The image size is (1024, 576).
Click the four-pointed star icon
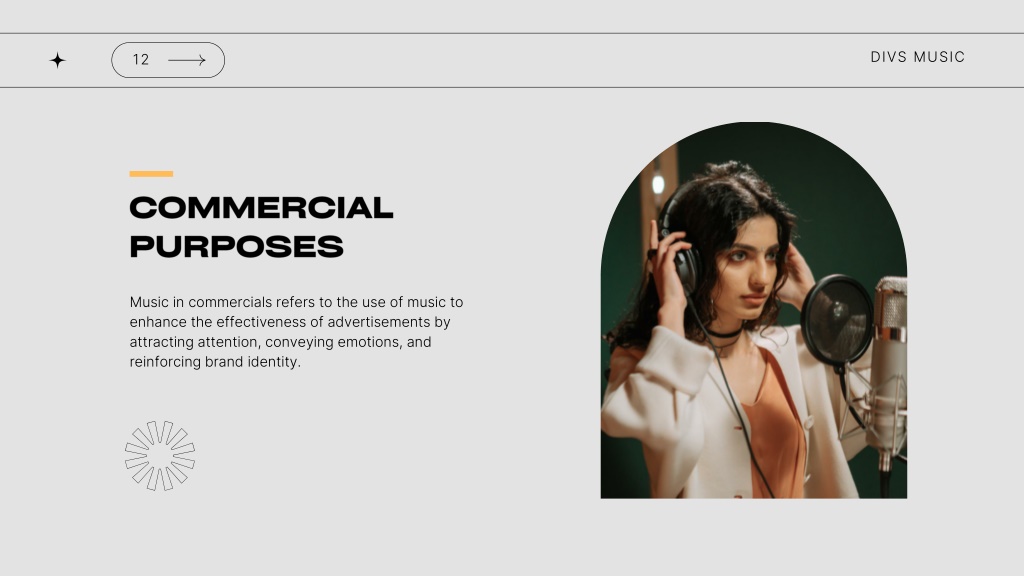(x=57, y=61)
